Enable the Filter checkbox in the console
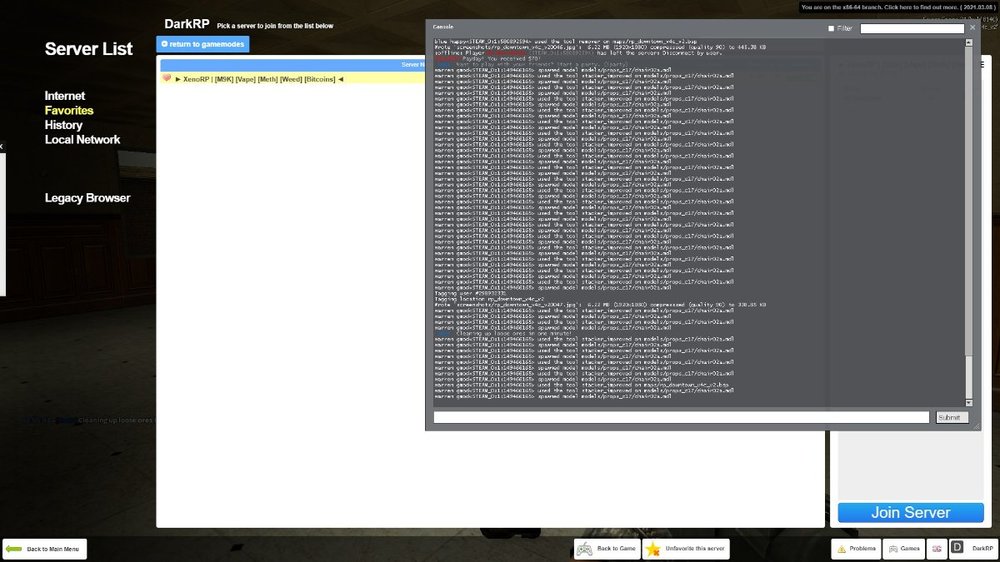Screen dimensions: 1000x562 coord(831,29)
